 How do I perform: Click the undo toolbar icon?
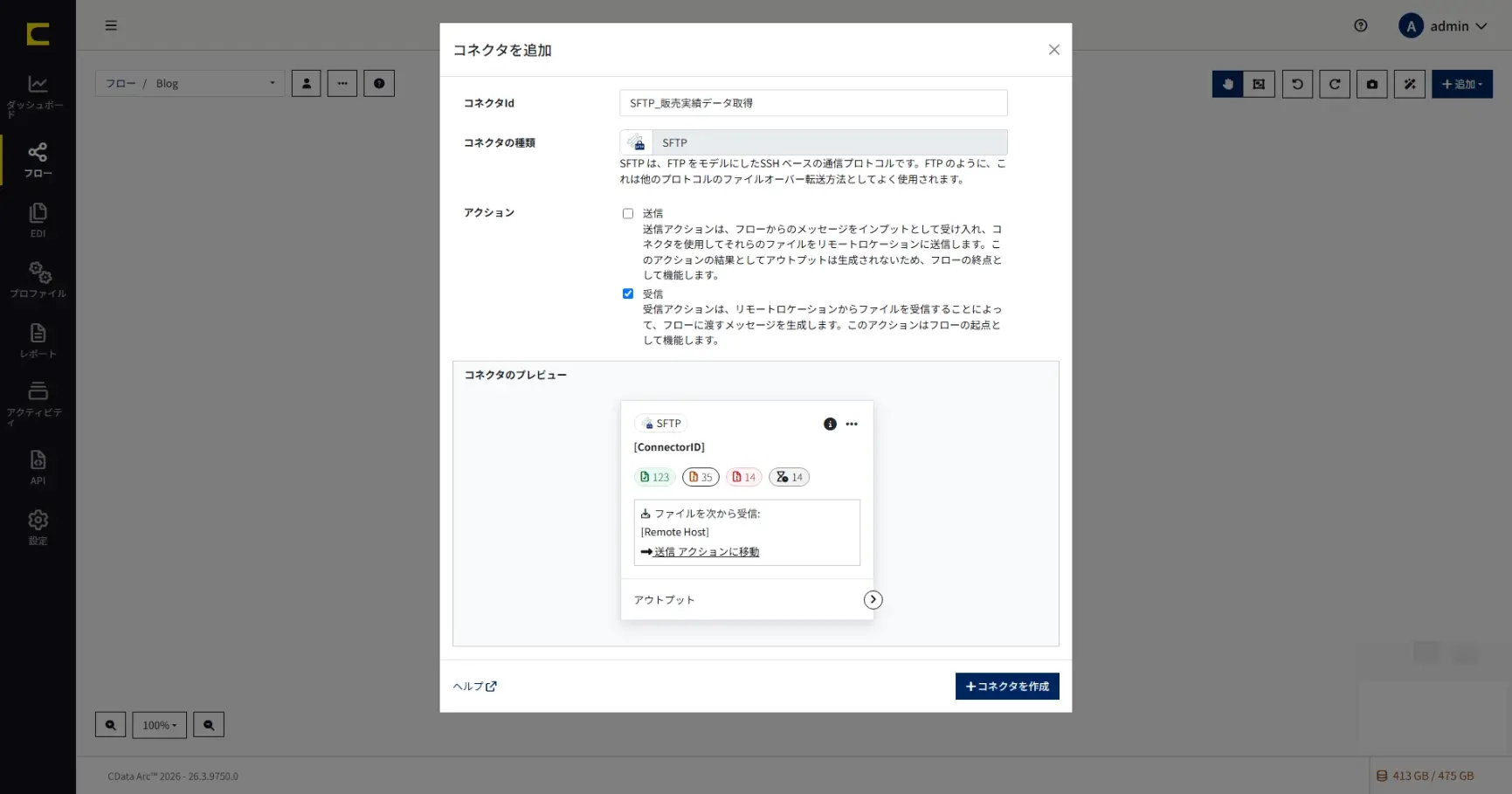[1297, 84]
